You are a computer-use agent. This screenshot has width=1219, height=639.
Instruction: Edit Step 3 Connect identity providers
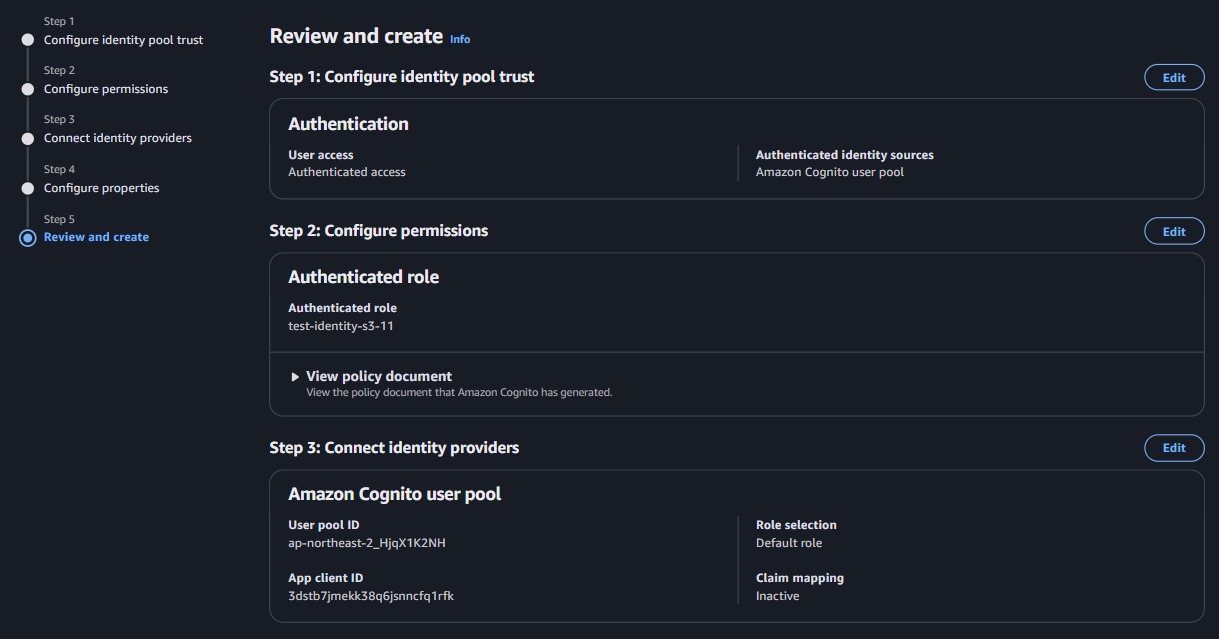pos(1174,448)
